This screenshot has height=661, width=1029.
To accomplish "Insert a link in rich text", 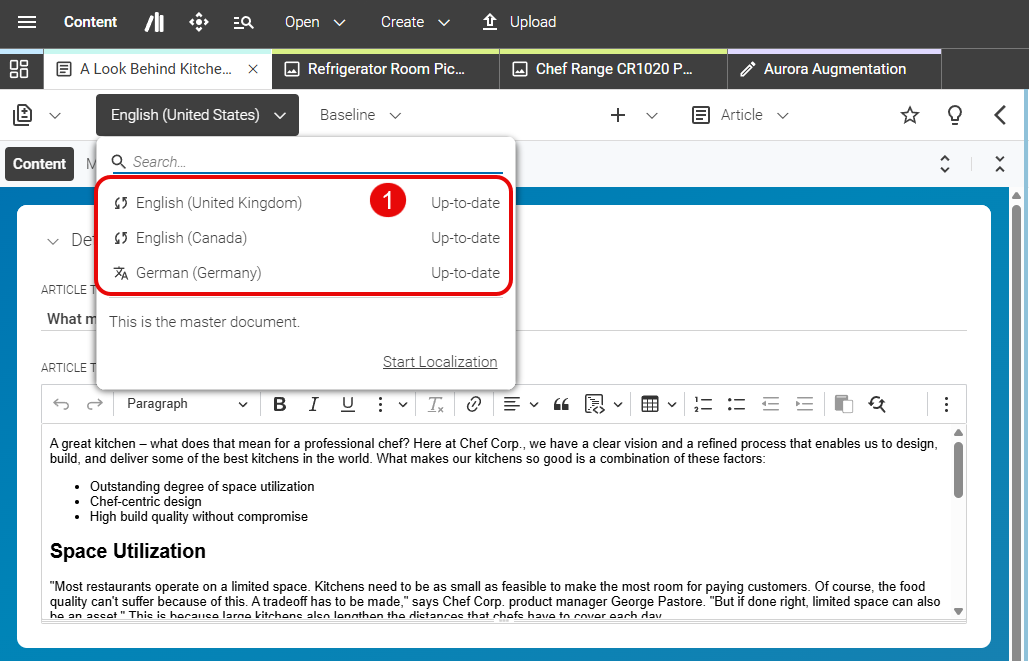I will pyautogui.click(x=474, y=404).
